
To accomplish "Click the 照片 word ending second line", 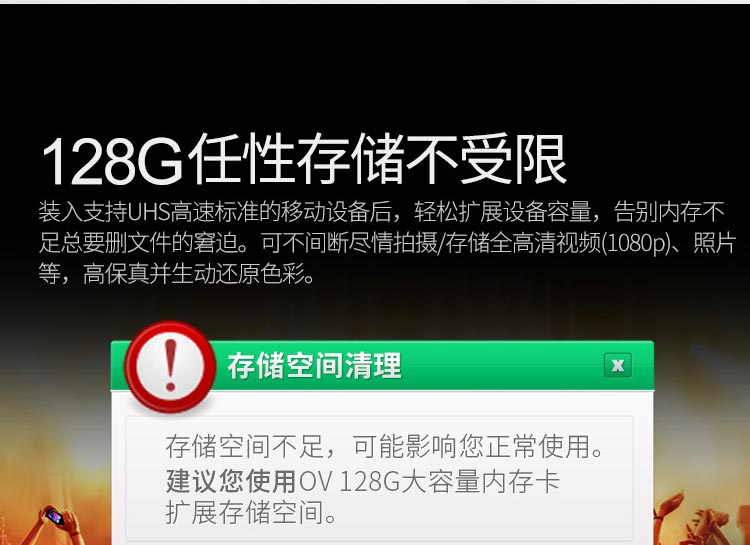I will pyautogui.click(x=714, y=244).
